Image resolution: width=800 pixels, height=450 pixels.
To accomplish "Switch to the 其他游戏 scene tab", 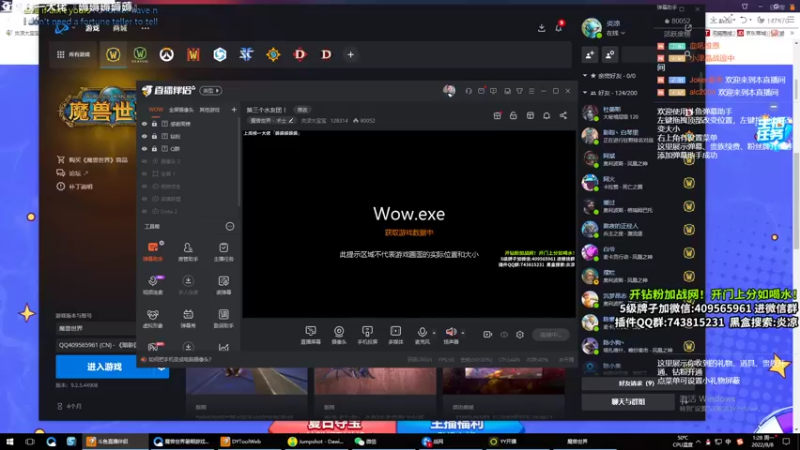I will 209,110.
